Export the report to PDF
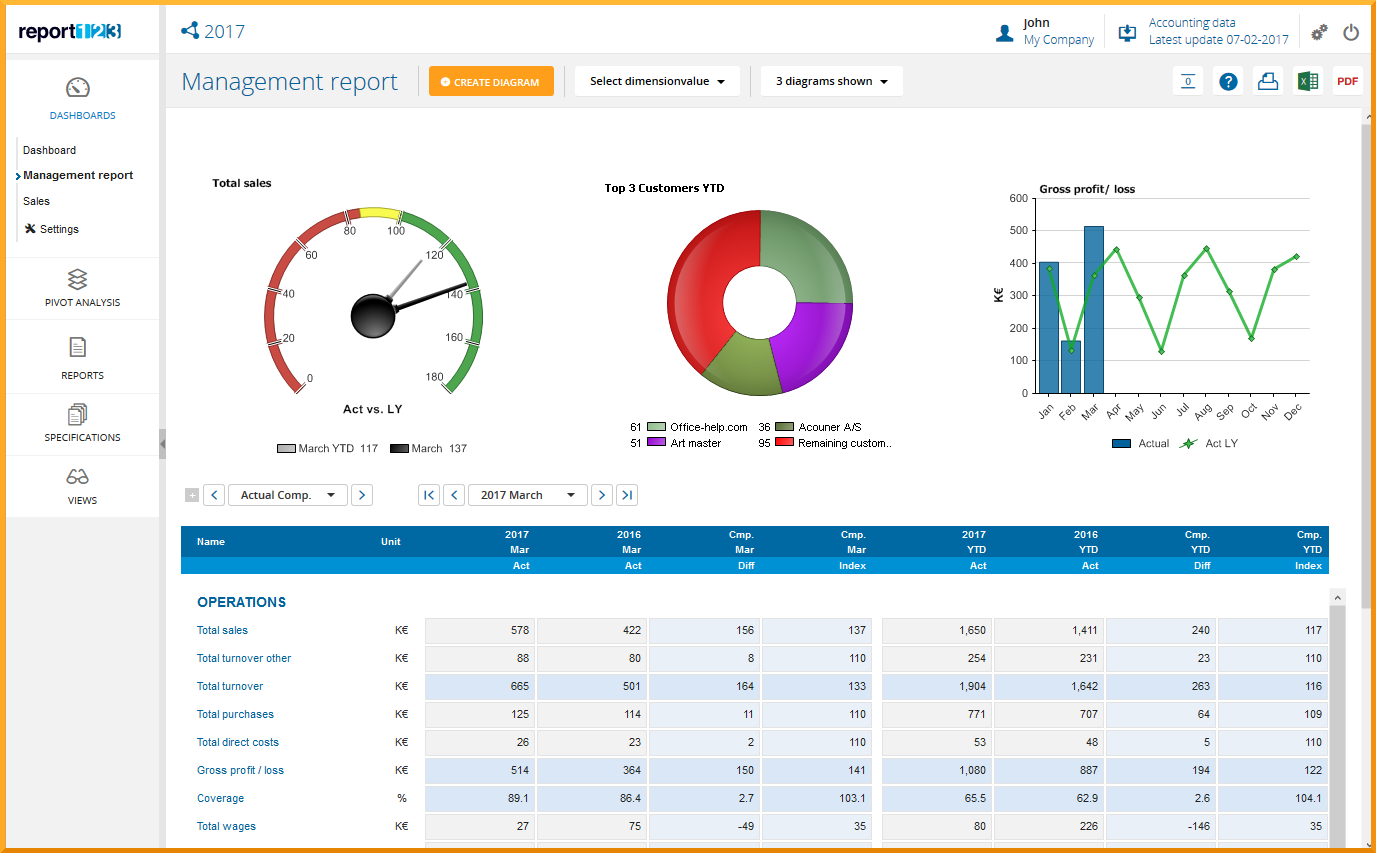Image resolution: width=1376 pixels, height=853 pixels. click(x=1347, y=82)
